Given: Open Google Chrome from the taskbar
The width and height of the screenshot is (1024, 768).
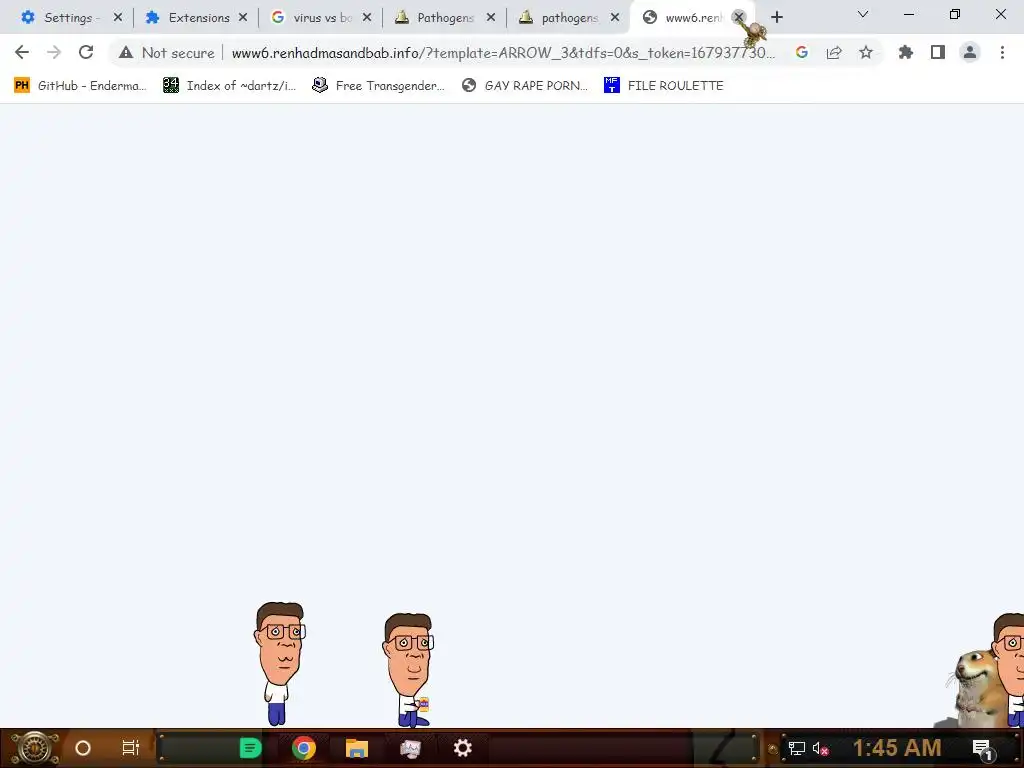Looking at the screenshot, I should 304,748.
